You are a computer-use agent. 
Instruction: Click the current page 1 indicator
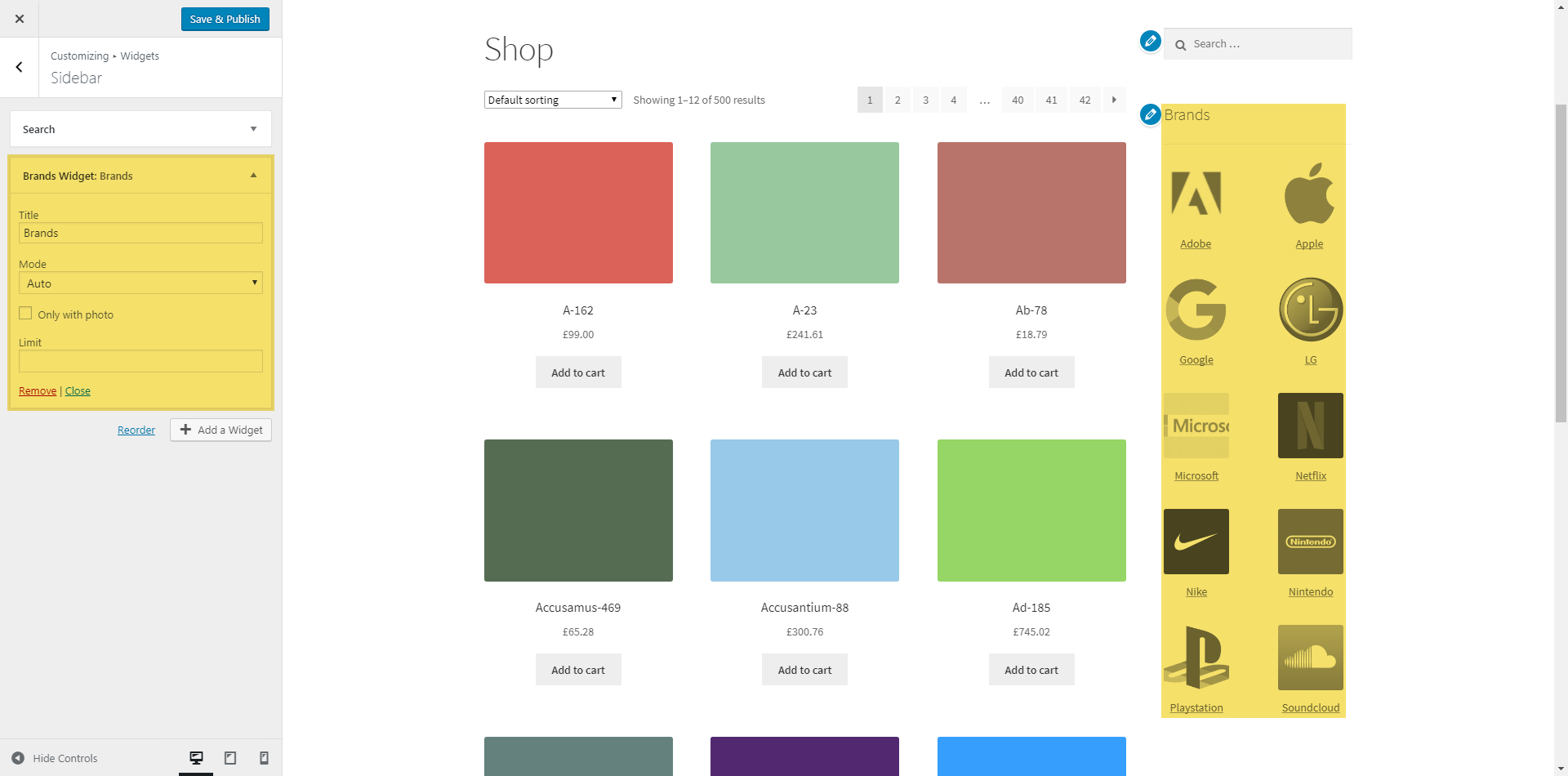(x=870, y=100)
